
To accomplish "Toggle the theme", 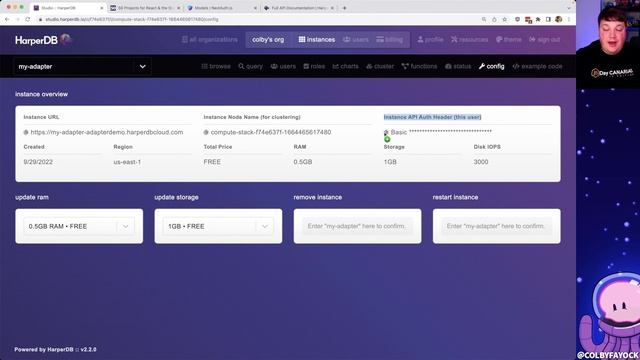I will coord(509,40).
